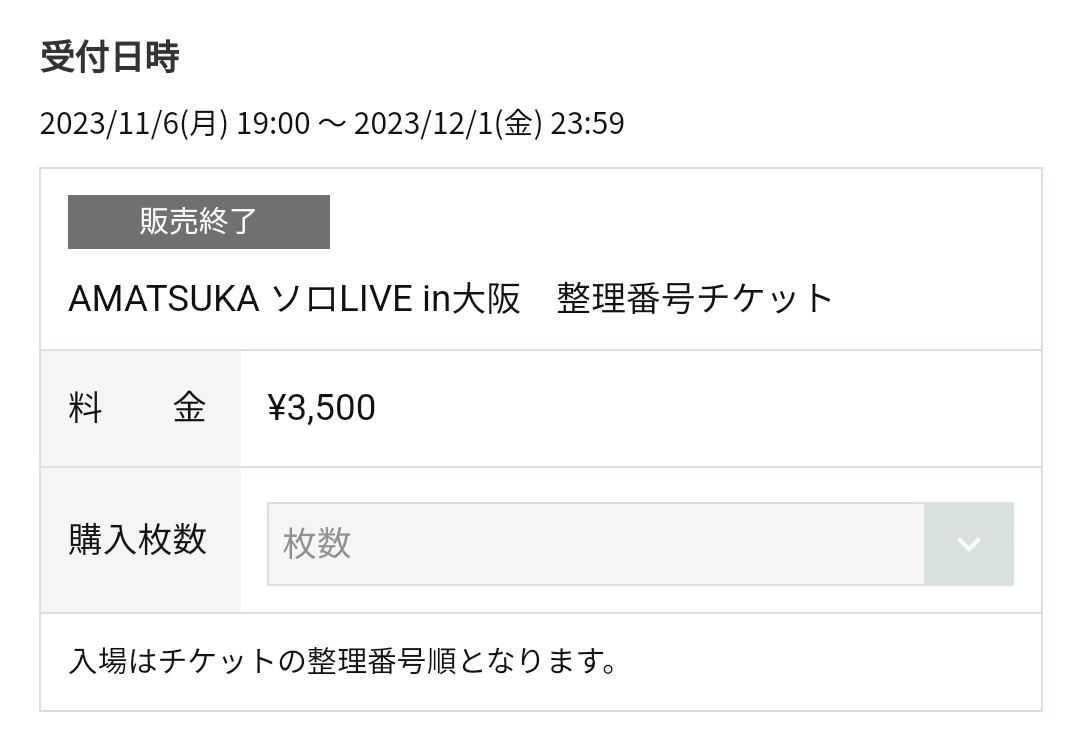Click the ¥3,500 price value
This screenshot has height=732, width=1080.
tap(322, 408)
